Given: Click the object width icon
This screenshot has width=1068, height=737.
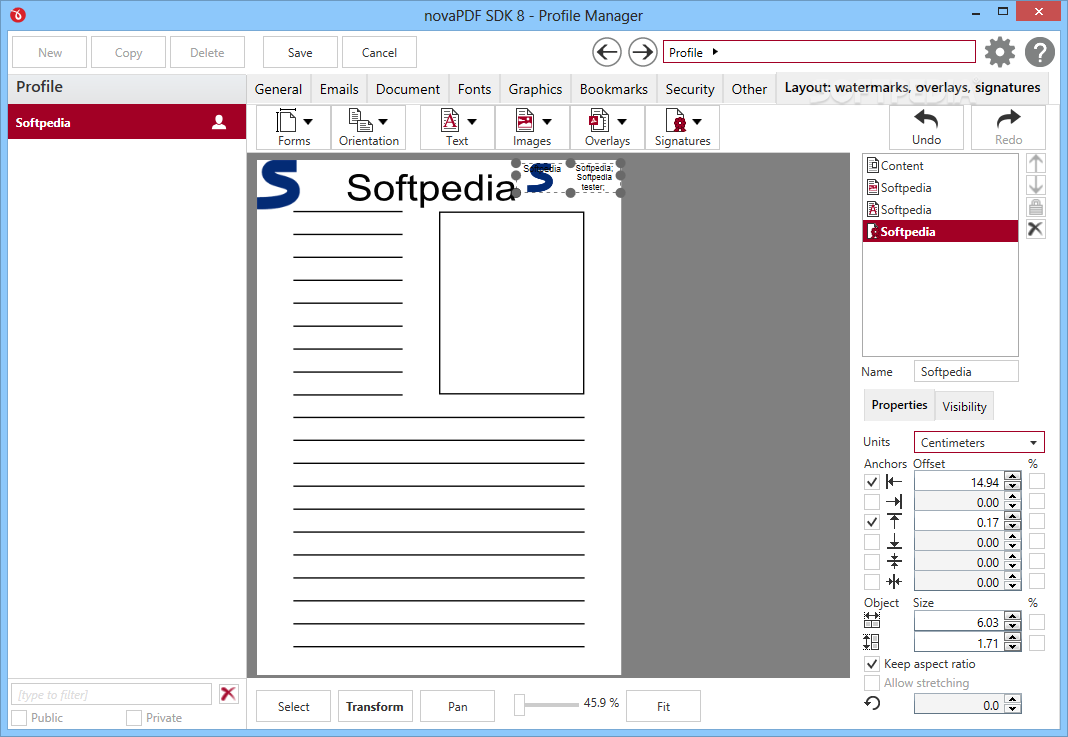Looking at the screenshot, I should point(871,621).
